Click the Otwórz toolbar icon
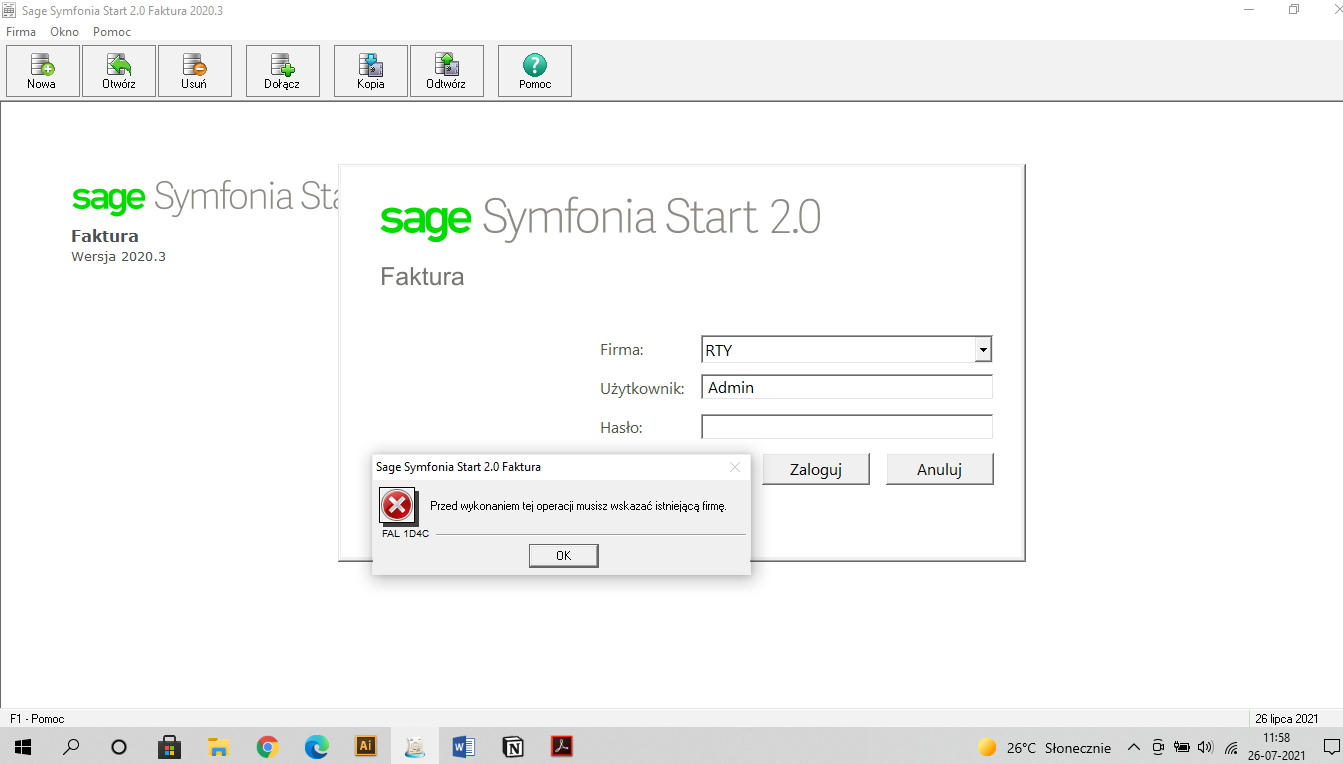 pos(119,71)
